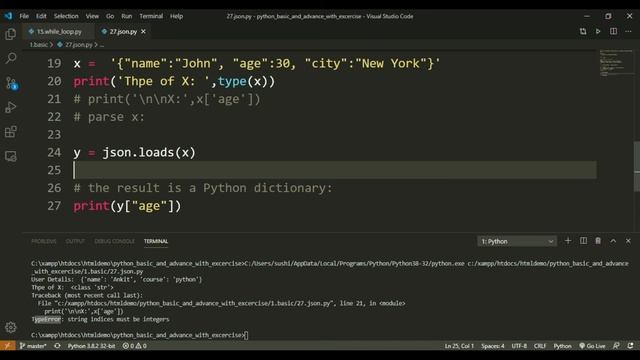Select Python 3.8.2 32-bit interpreter

click(91, 346)
